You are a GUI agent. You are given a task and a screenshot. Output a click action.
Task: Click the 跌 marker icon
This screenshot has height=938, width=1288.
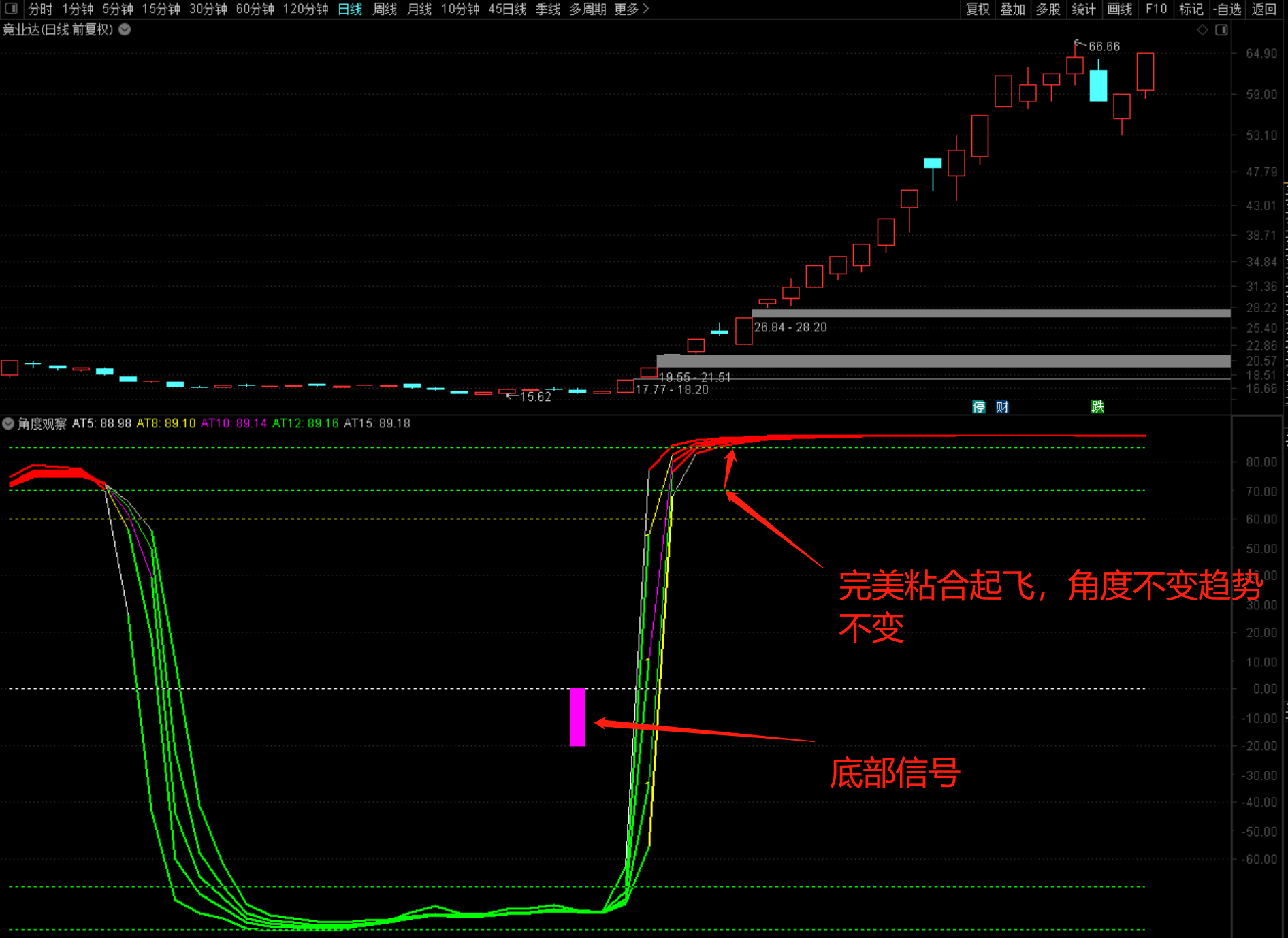pyautogui.click(x=1097, y=406)
